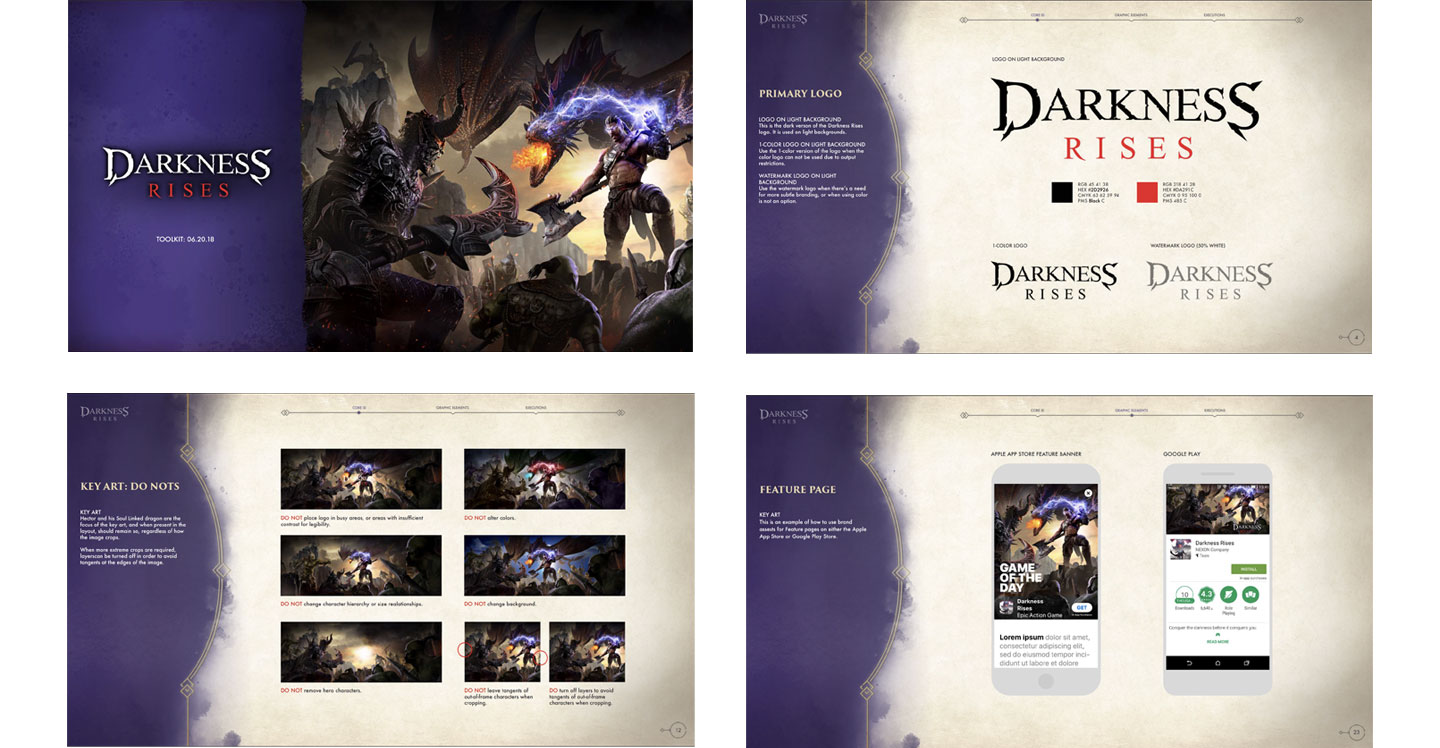Click the "DO NOT remove hero characters" thumbnail
The image size is (1440, 748).
(x=361, y=652)
